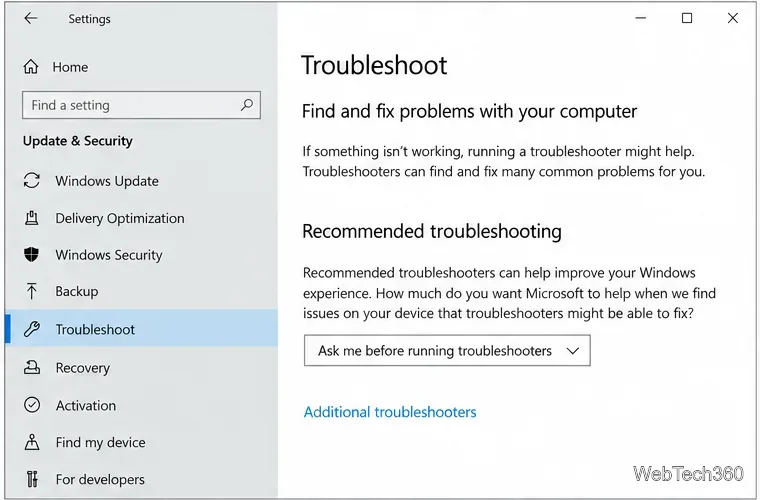Click the Find my device icon

32,442
